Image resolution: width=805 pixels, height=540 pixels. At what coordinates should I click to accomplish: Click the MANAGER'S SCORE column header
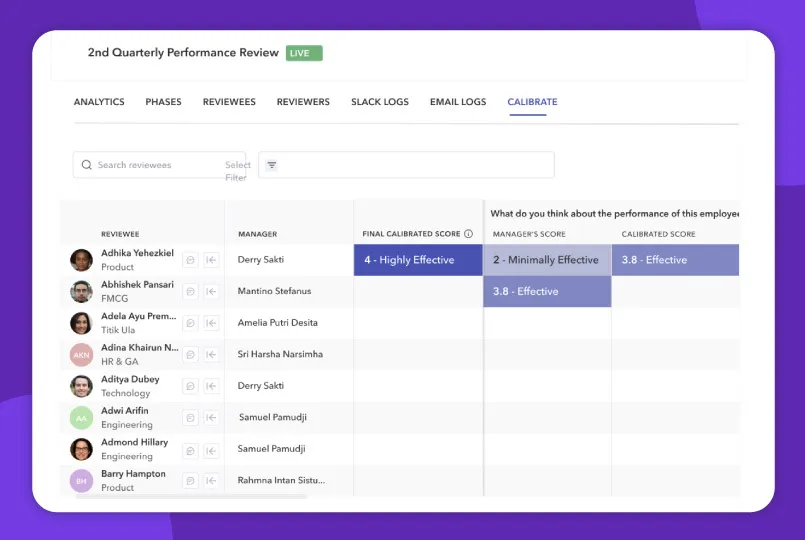click(x=529, y=234)
